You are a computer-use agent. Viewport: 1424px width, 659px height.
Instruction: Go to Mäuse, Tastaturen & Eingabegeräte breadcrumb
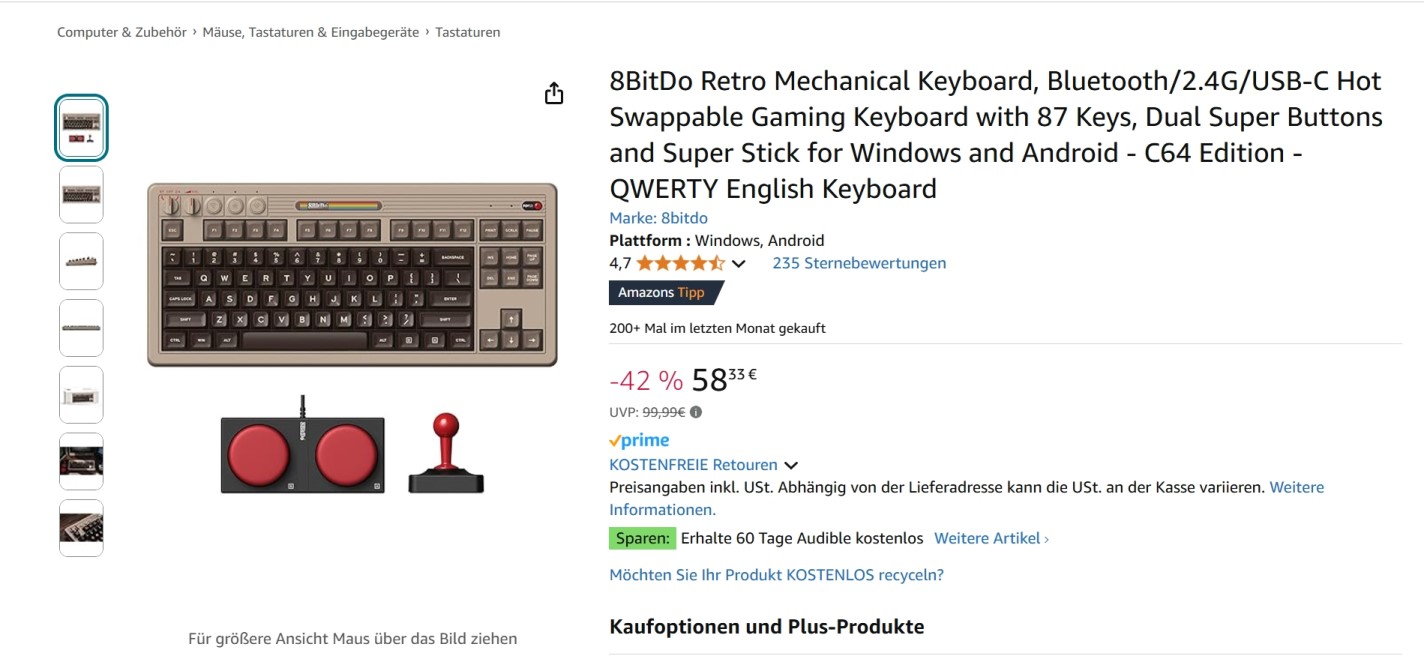311,32
